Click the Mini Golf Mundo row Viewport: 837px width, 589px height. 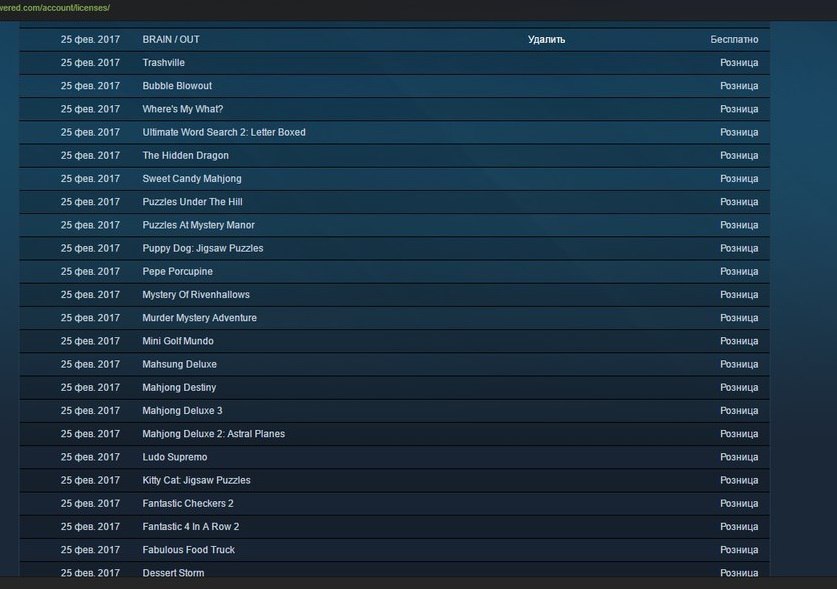coord(177,341)
